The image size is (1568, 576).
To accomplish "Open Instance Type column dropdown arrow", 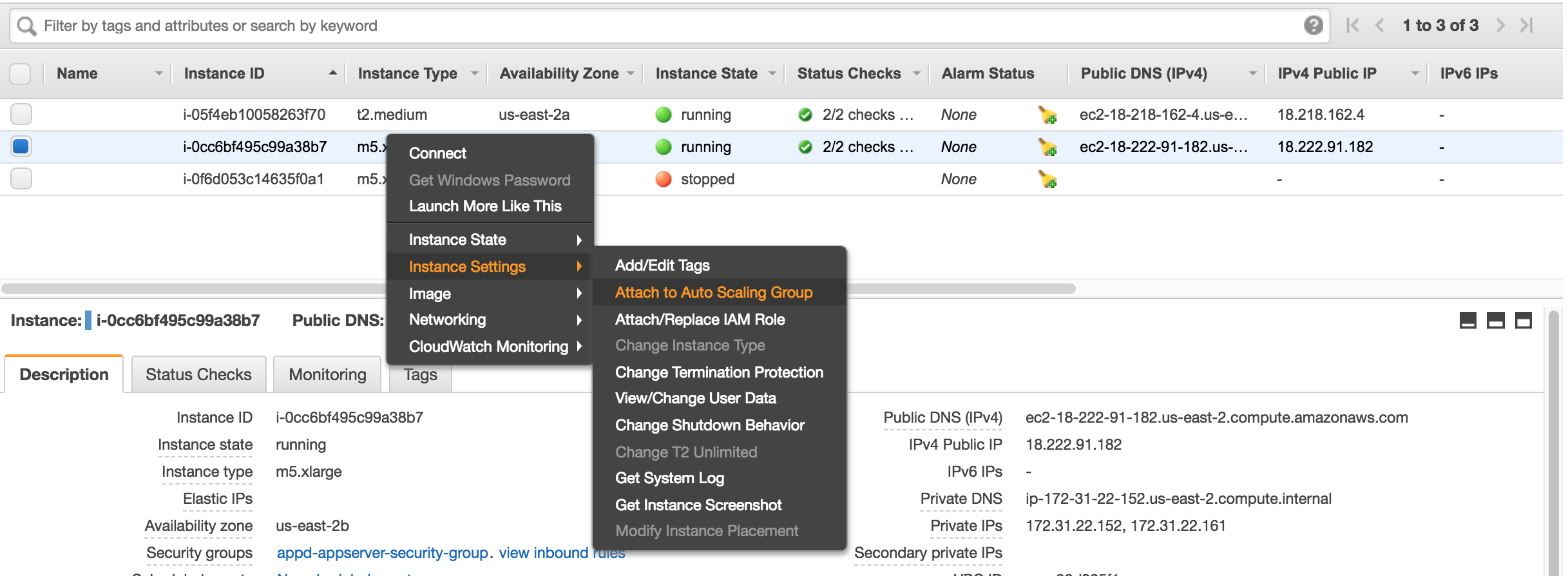I will tap(475, 73).
